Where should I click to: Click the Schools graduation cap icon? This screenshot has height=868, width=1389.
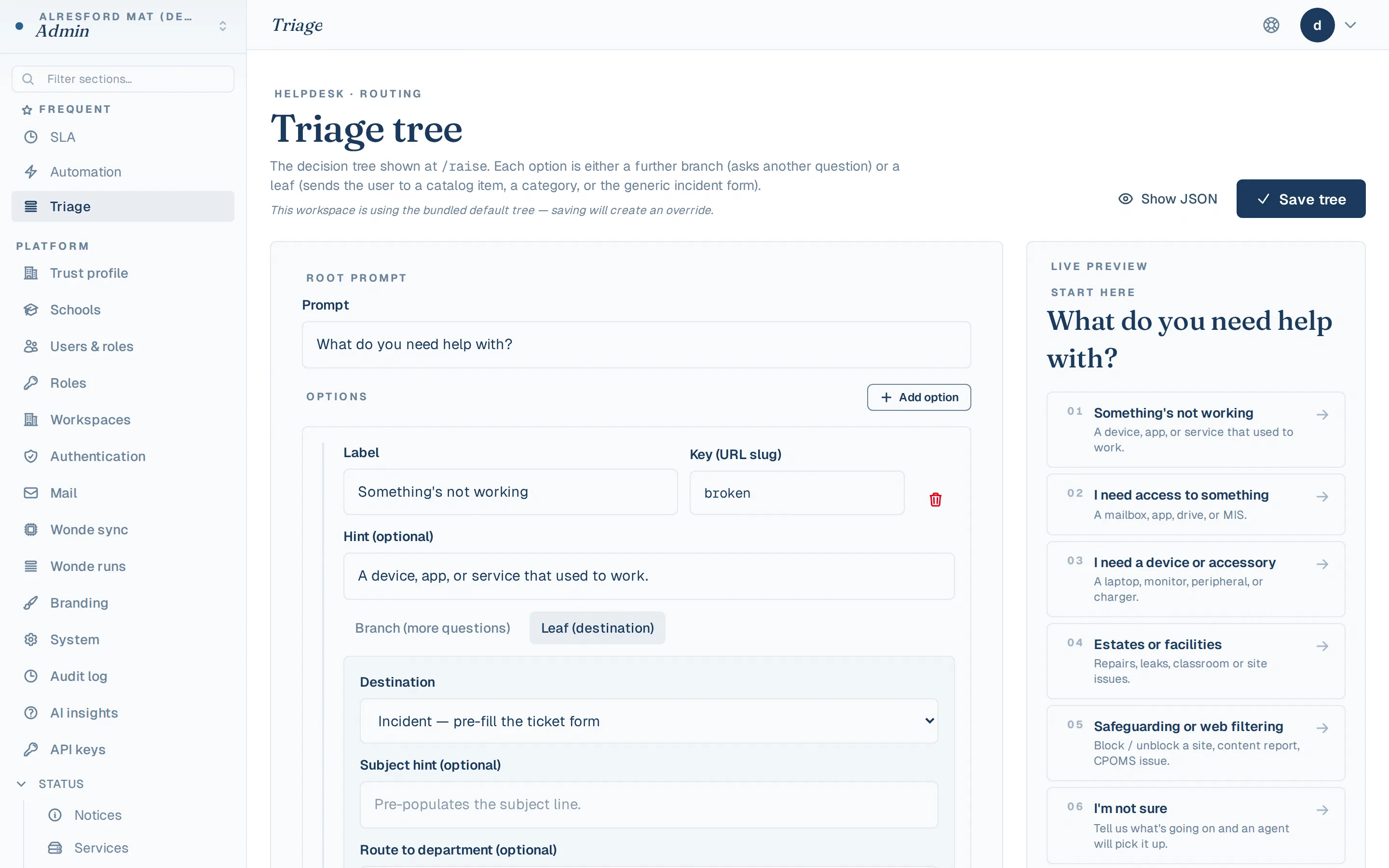31,310
